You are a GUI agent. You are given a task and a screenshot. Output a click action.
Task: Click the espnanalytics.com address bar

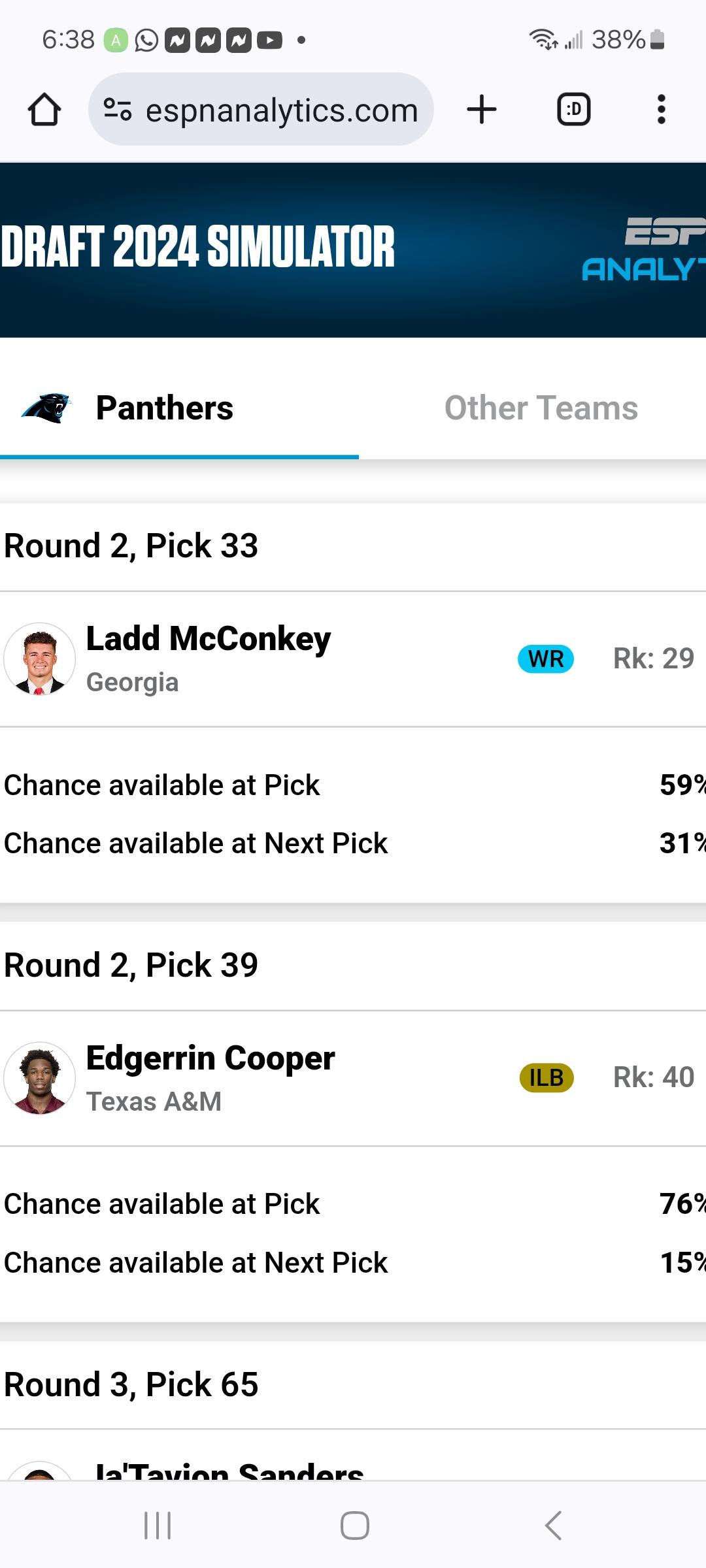(261, 109)
